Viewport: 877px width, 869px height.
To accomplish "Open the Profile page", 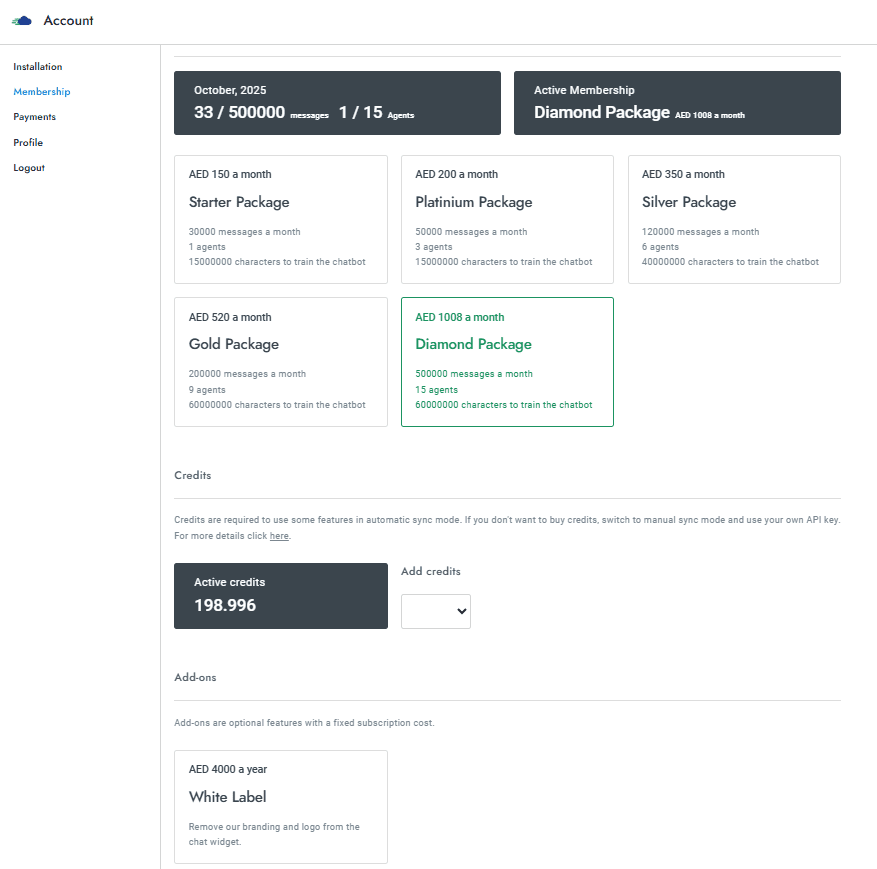I will [28, 143].
